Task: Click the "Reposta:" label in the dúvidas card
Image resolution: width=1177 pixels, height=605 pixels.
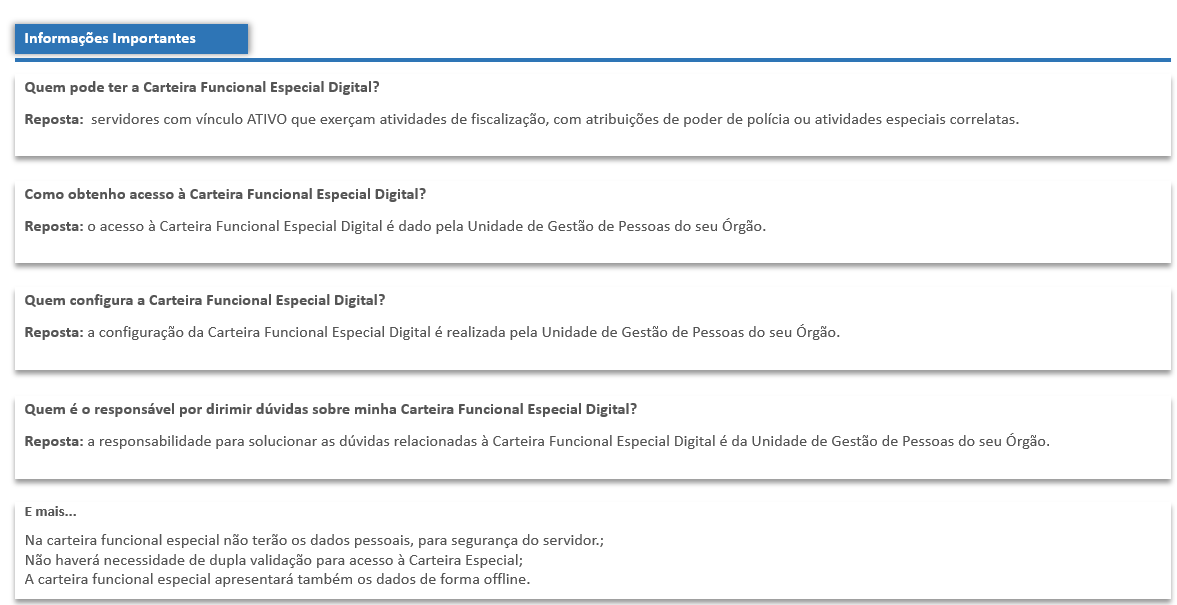Action: [54, 441]
